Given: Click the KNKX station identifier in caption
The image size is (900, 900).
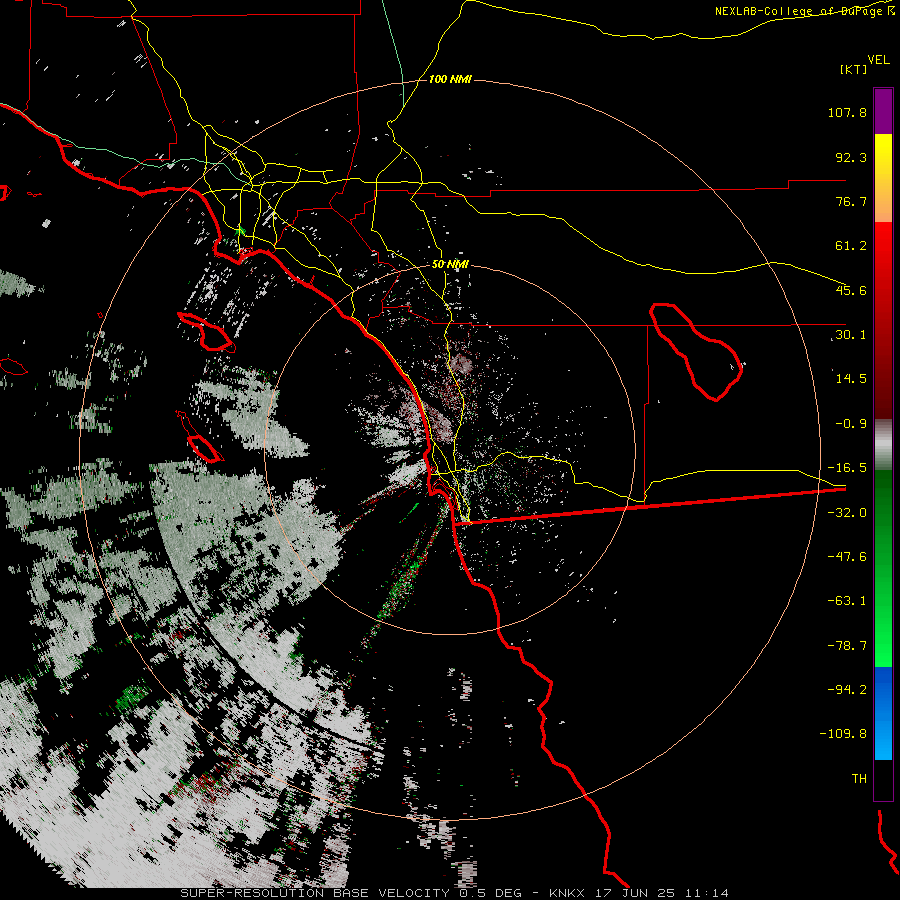Looking at the screenshot, I should pyautogui.click(x=567, y=893).
